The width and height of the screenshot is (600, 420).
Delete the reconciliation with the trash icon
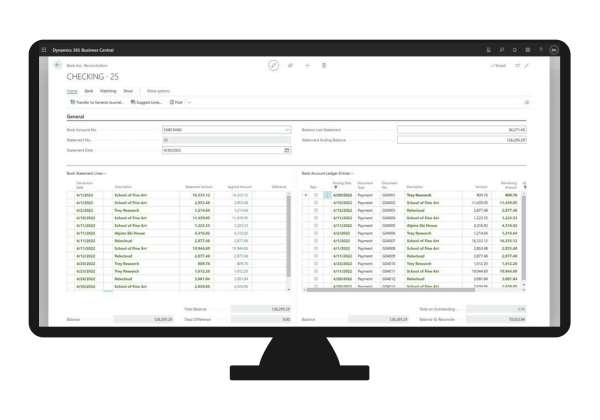click(x=324, y=65)
